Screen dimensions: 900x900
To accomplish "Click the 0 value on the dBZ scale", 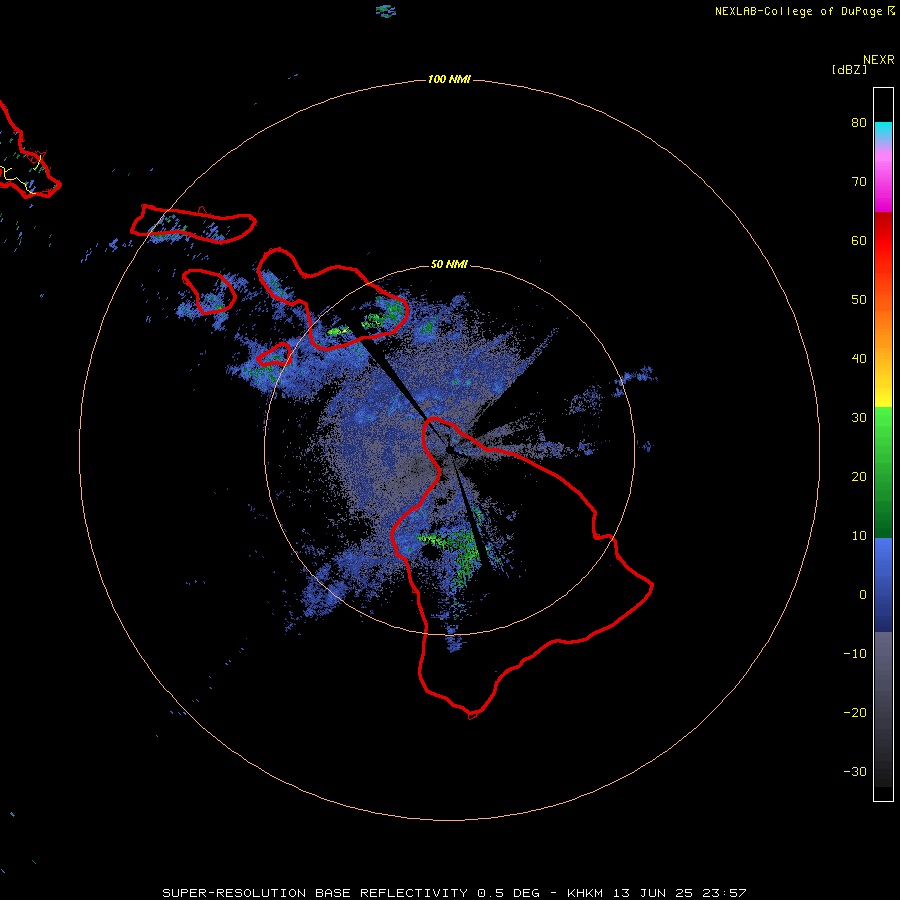I will click(x=863, y=595).
